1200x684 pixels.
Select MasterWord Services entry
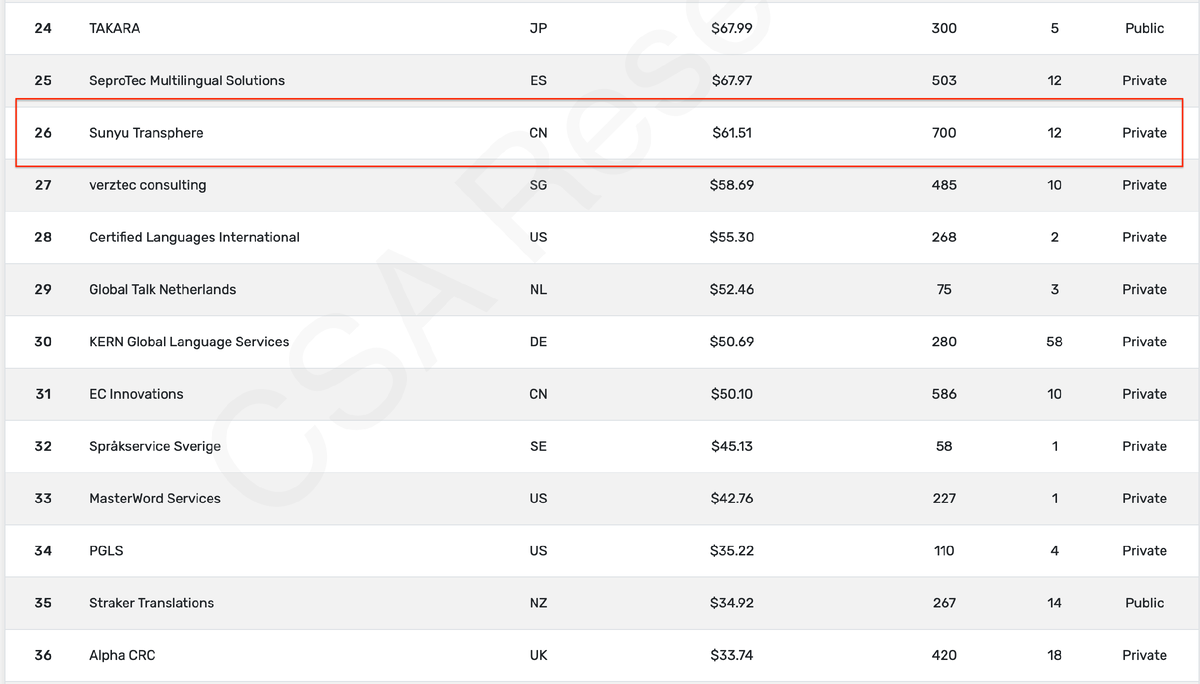click(155, 498)
